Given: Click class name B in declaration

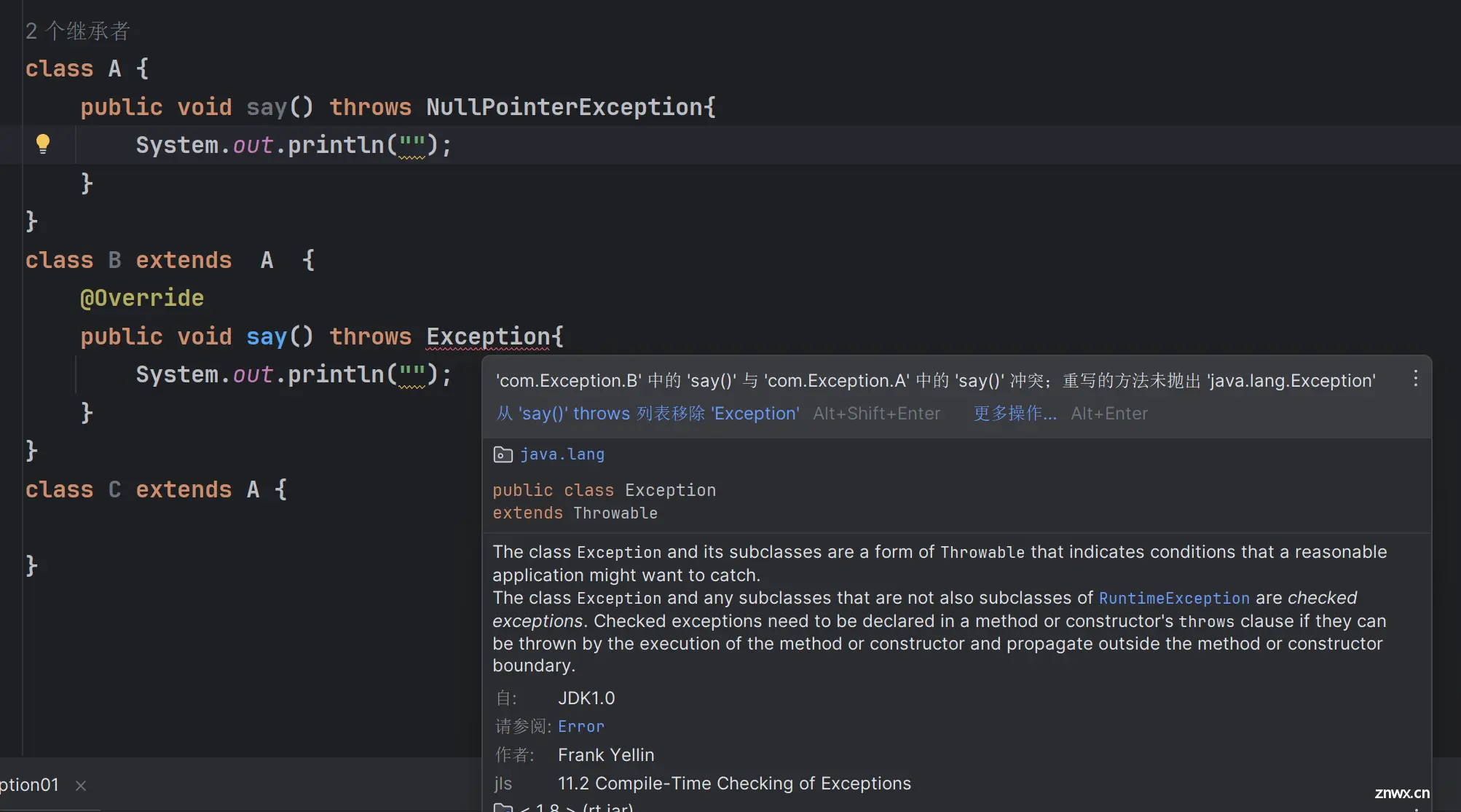Looking at the screenshot, I should point(114,260).
